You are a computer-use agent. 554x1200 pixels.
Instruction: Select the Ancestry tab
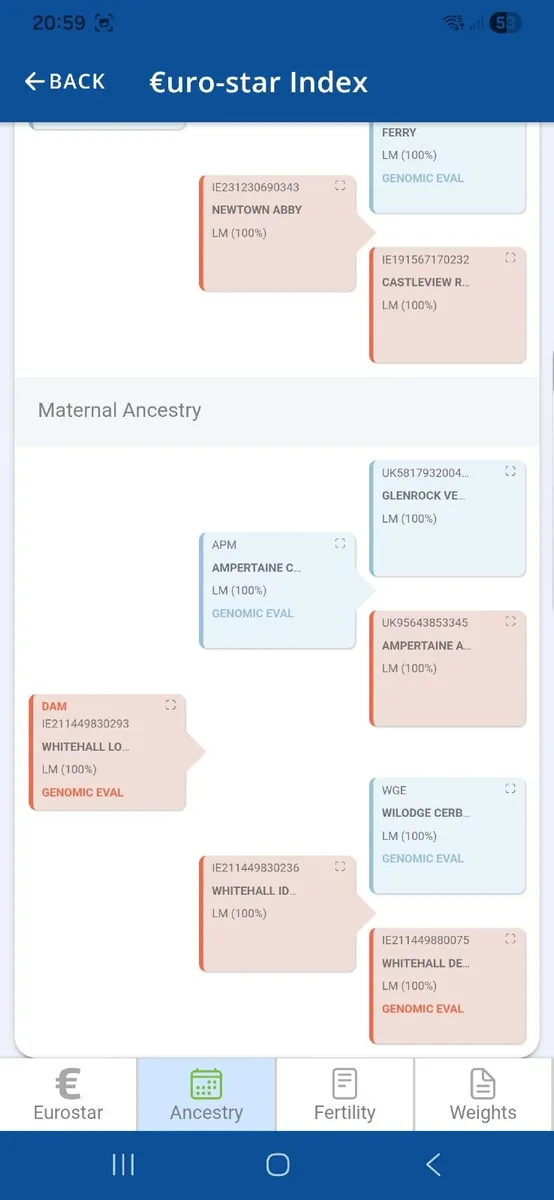pyautogui.click(x=207, y=1095)
